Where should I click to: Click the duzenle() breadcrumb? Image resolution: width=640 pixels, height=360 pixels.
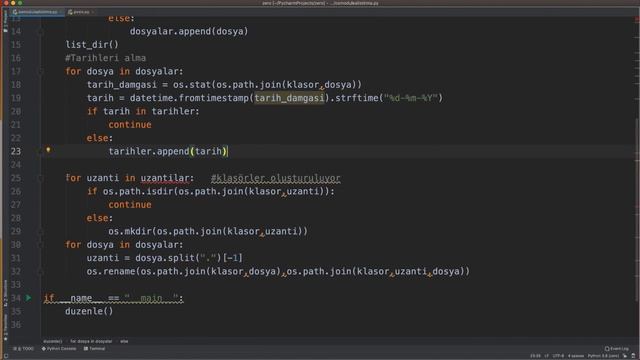click(53, 341)
